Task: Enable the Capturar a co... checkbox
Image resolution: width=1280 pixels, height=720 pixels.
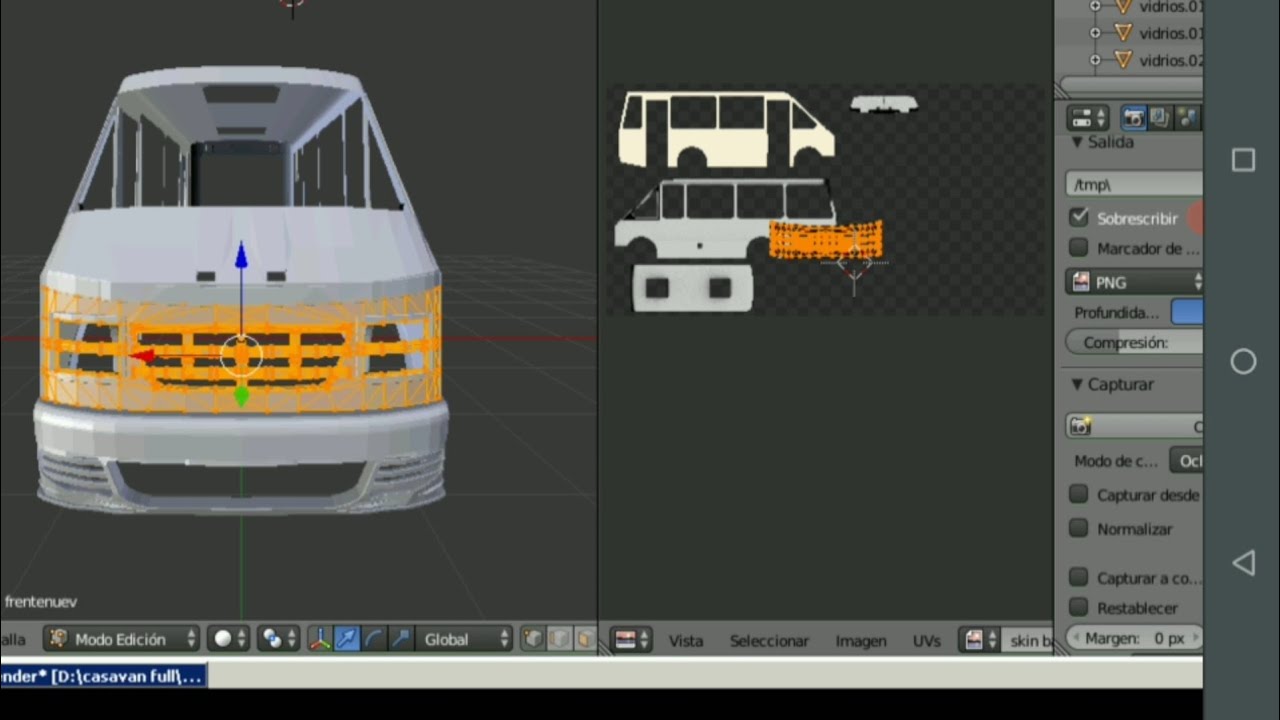Action: pyautogui.click(x=1079, y=577)
